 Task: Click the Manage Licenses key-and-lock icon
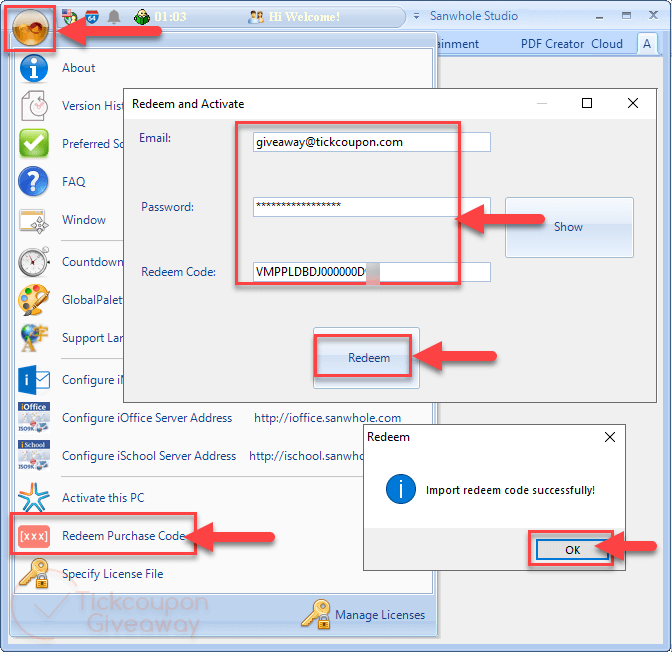(316, 614)
